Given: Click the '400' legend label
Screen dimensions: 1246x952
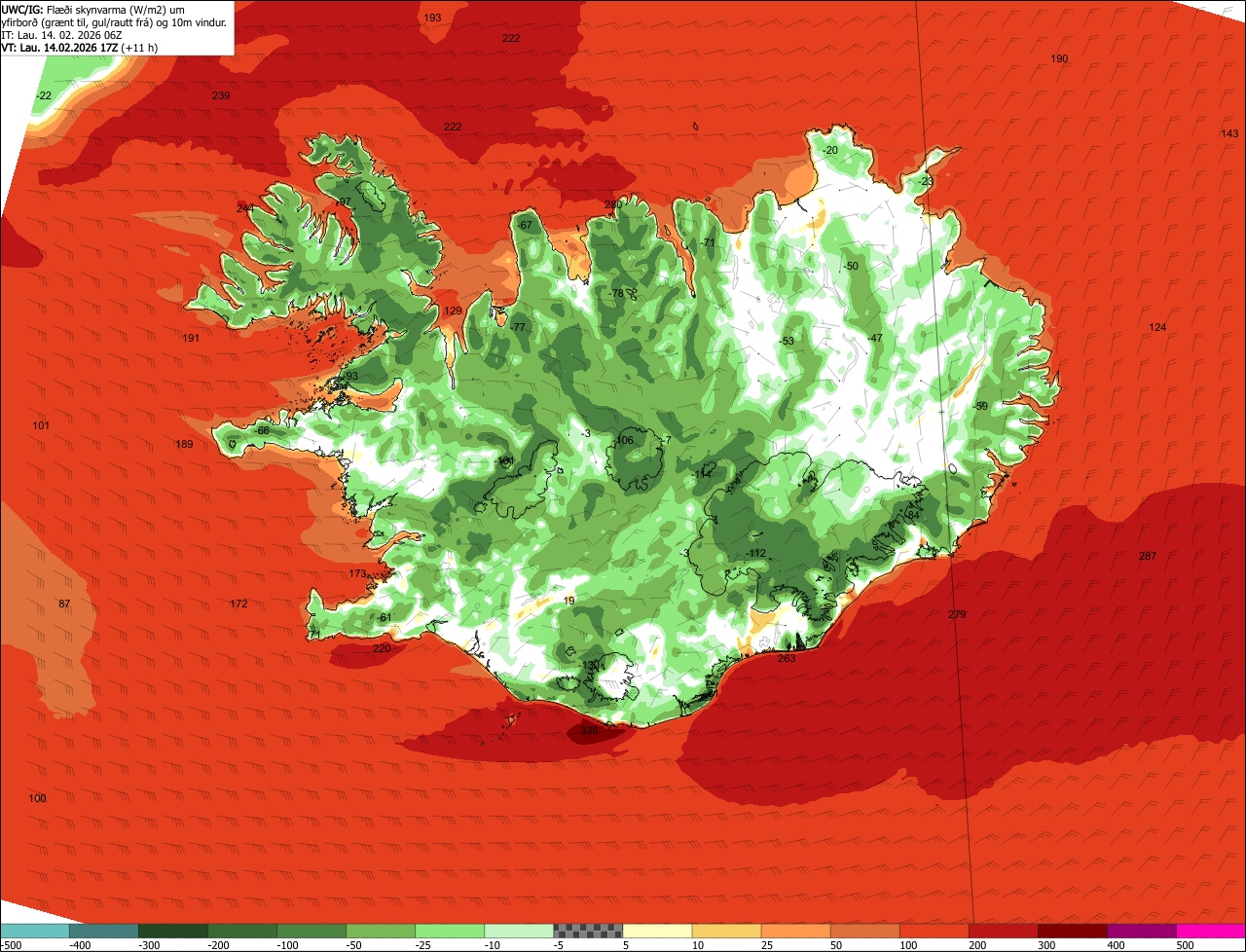Looking at the screenshot, I should tap(1116, 945).
